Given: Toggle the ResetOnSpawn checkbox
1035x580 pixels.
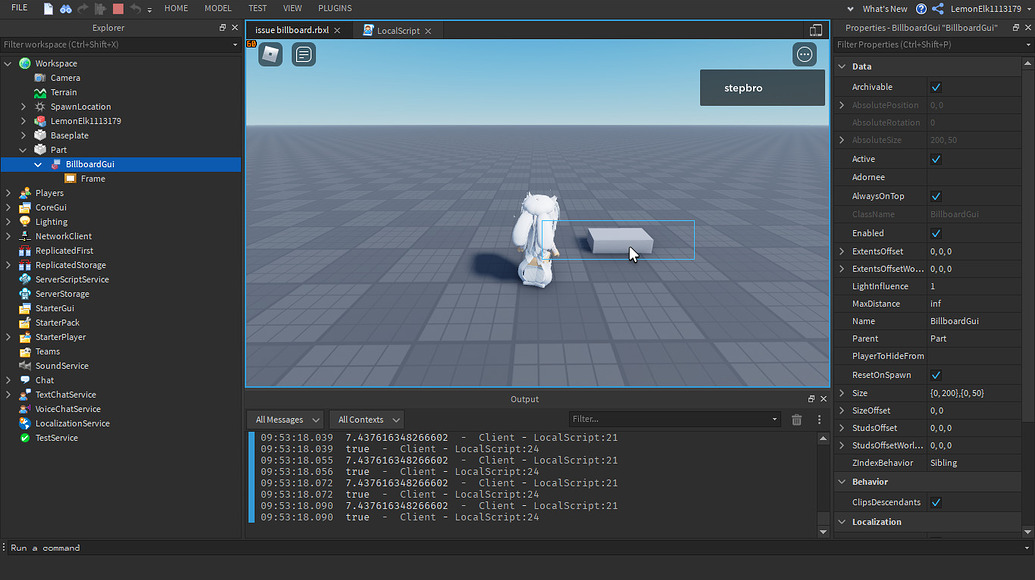Looking at the screenshot, I should 936,375.
